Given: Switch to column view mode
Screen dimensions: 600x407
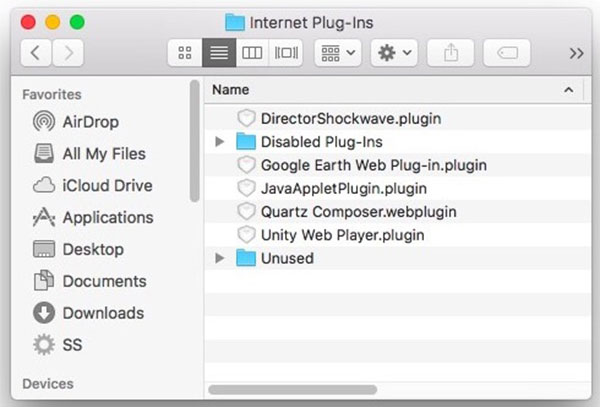Looking at the screenshot, I should click(252, 53).
